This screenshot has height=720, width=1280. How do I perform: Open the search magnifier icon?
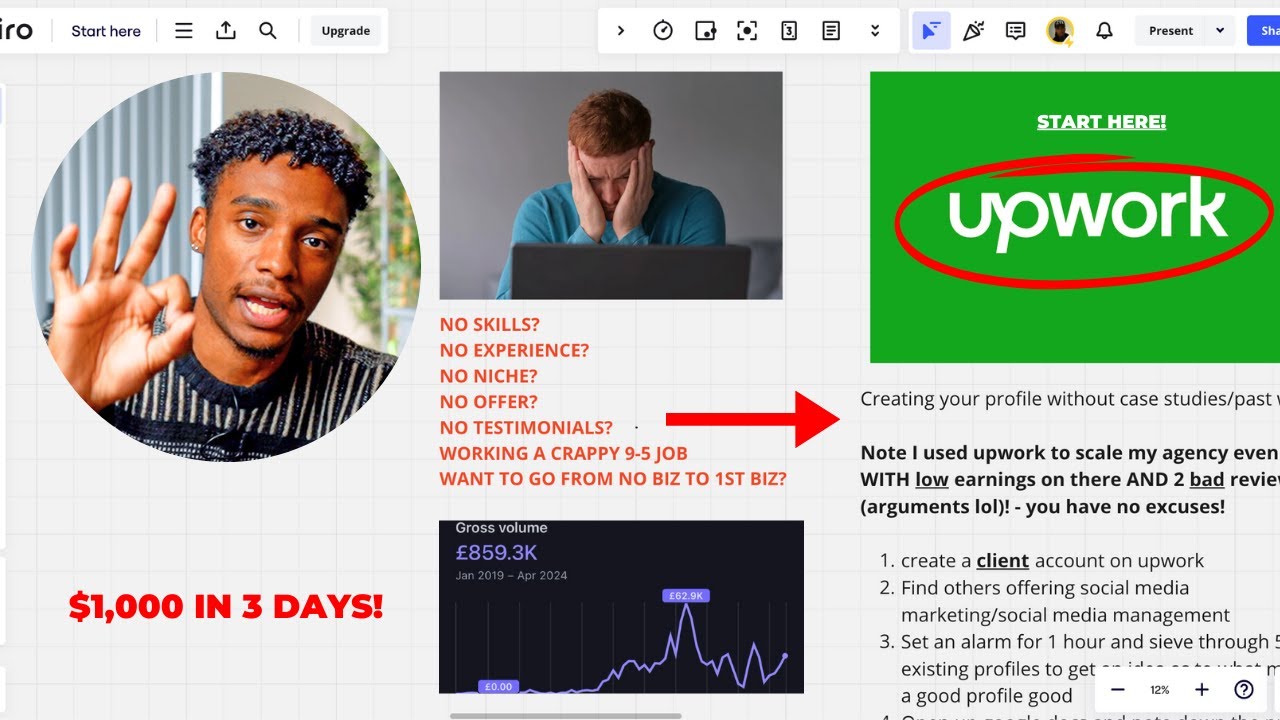coord(268,31)
